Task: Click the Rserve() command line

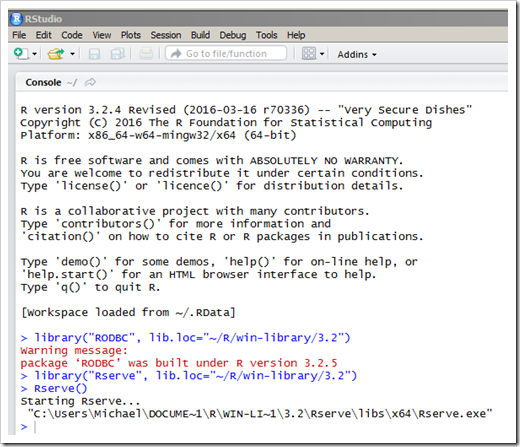Action: 54,388
